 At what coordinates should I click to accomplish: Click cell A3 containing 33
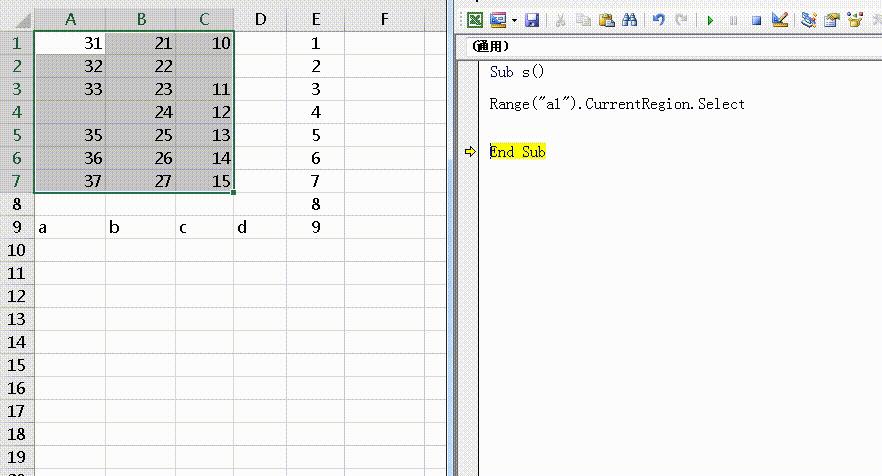pyautogui.click(x=70, y=89)
